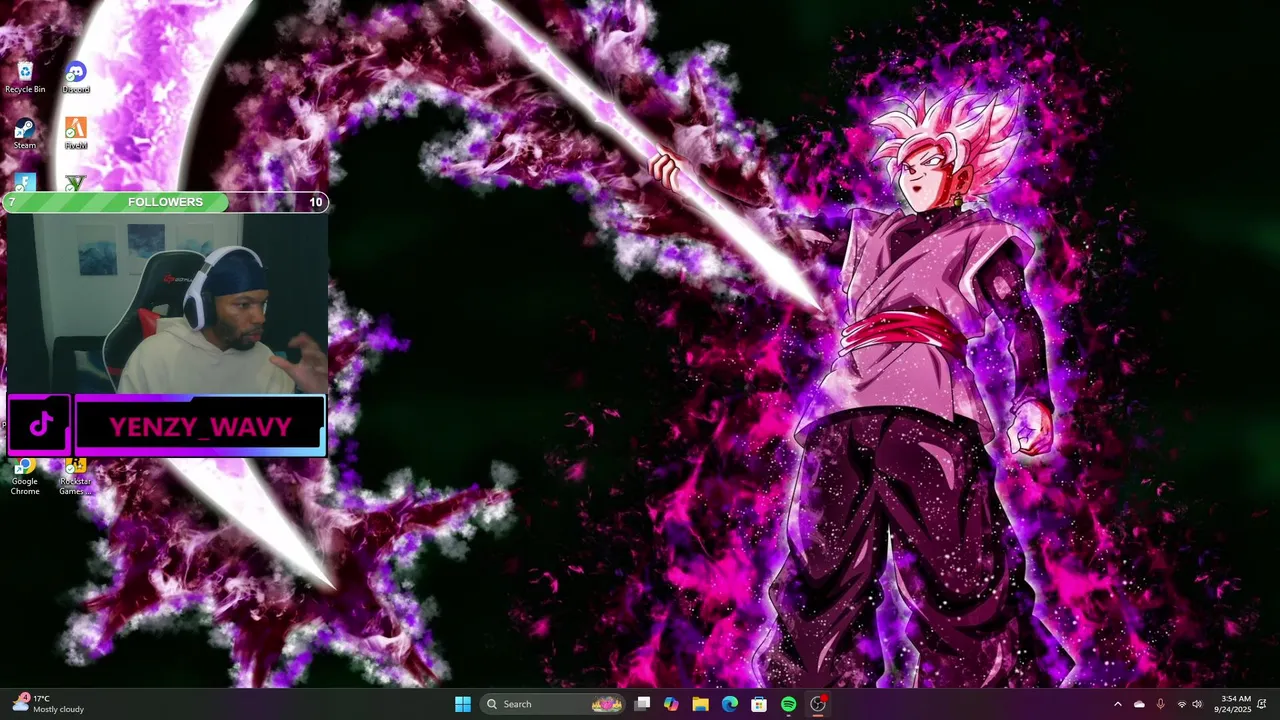Open Microsoft Edge from the taskbar
1280x720 pixels.
click(x=730, y=704)
